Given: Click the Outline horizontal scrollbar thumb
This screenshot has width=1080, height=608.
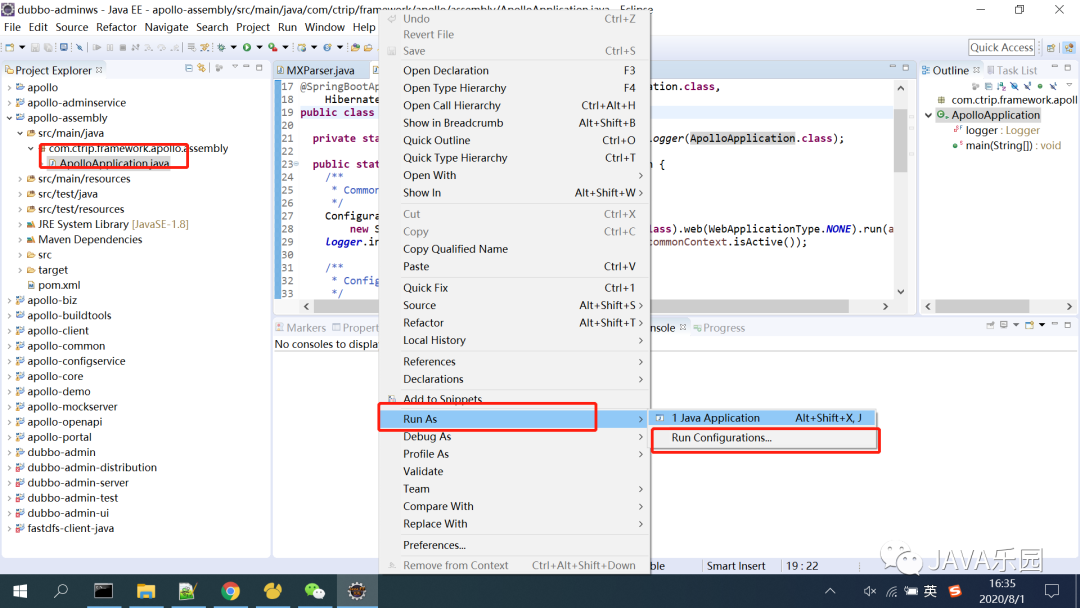Looking at the screenshot, I should [x=982, y=306].
